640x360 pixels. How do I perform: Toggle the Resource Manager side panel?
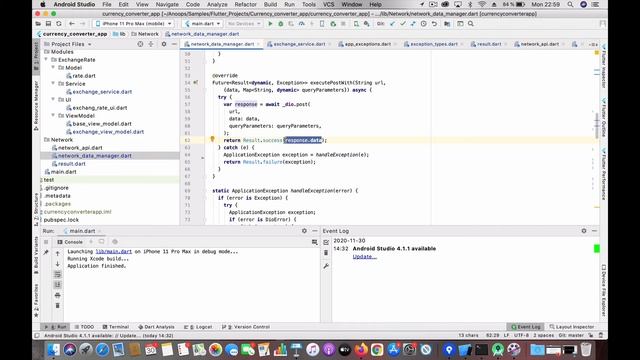[x=36, y=105]
